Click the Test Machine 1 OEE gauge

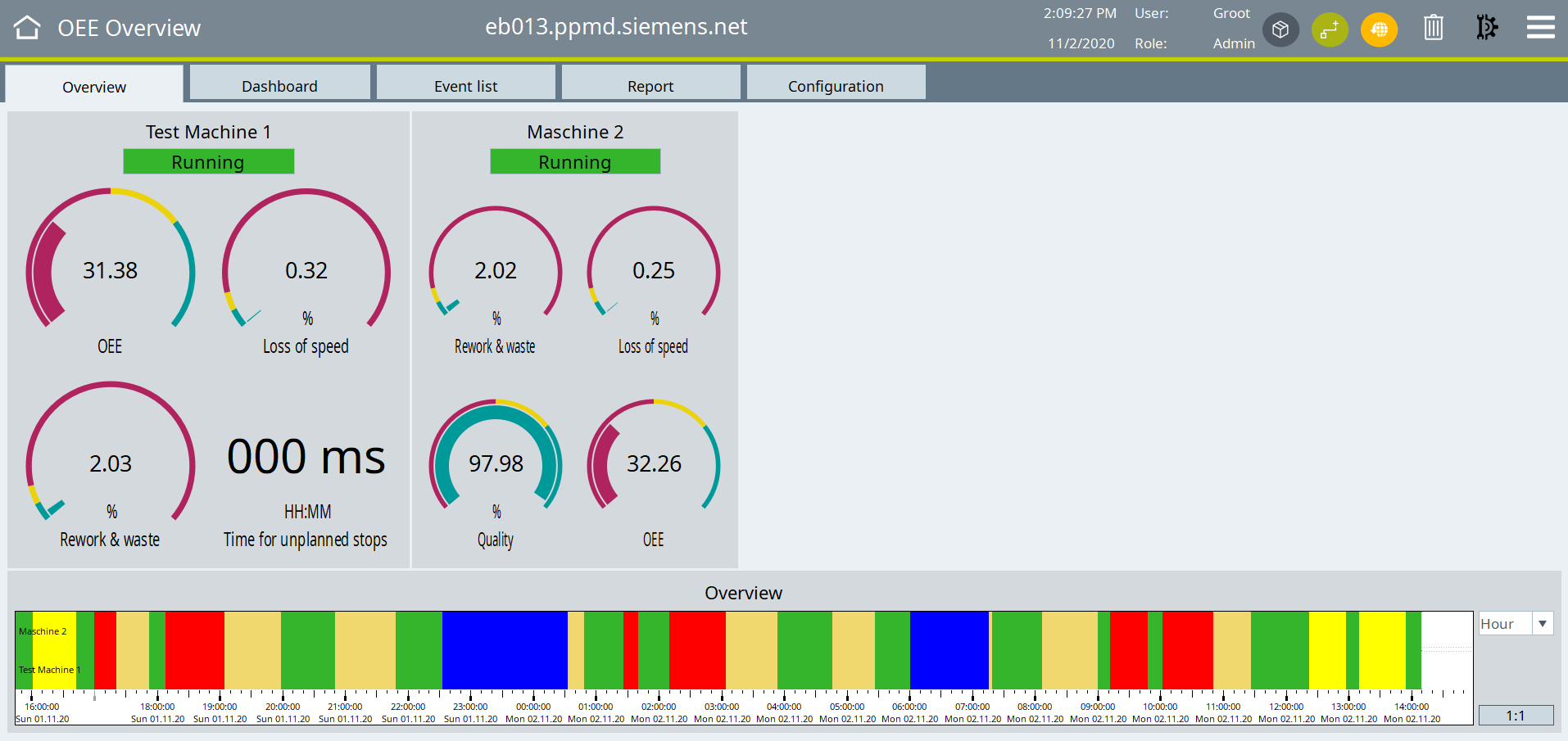point(110,270)
